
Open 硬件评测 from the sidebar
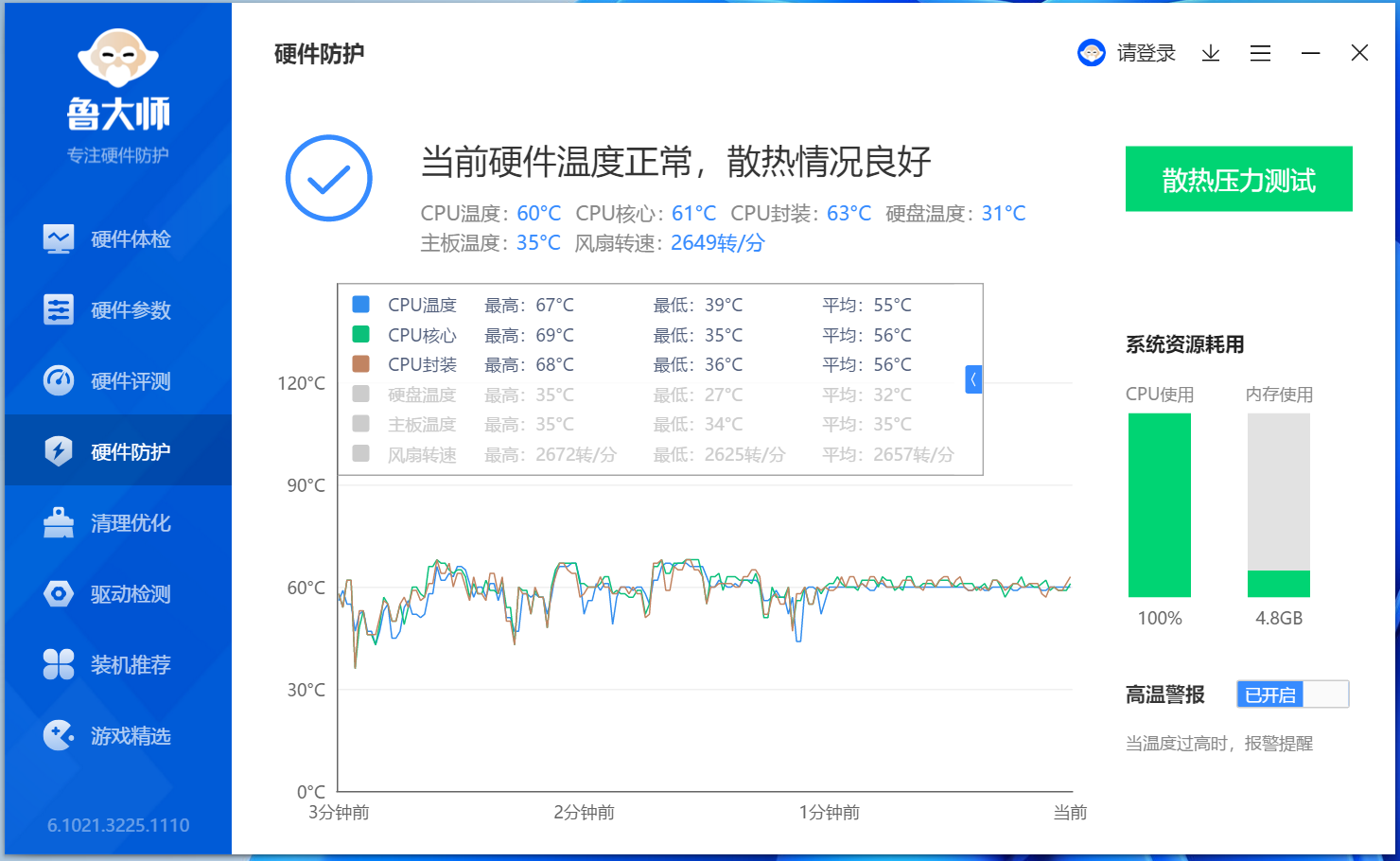click(118, 381)
